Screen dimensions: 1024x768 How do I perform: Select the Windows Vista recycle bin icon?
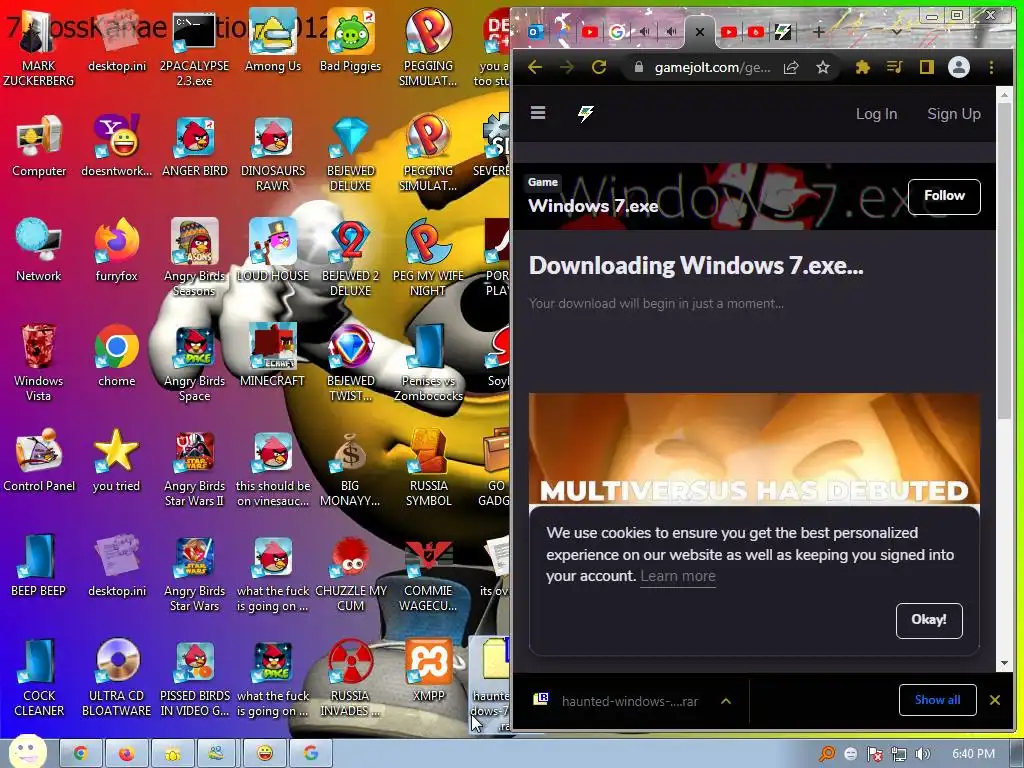click(39, 361)
